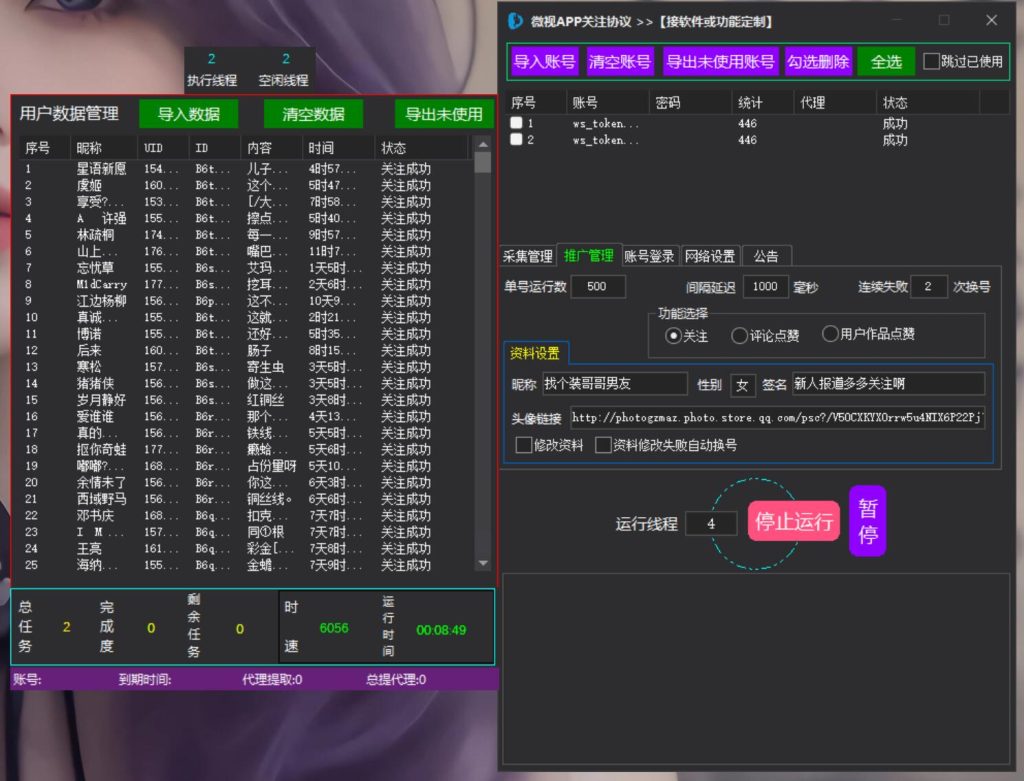Click the 单号运行数 input field
1024x781 pixels.
pos(598,287)
